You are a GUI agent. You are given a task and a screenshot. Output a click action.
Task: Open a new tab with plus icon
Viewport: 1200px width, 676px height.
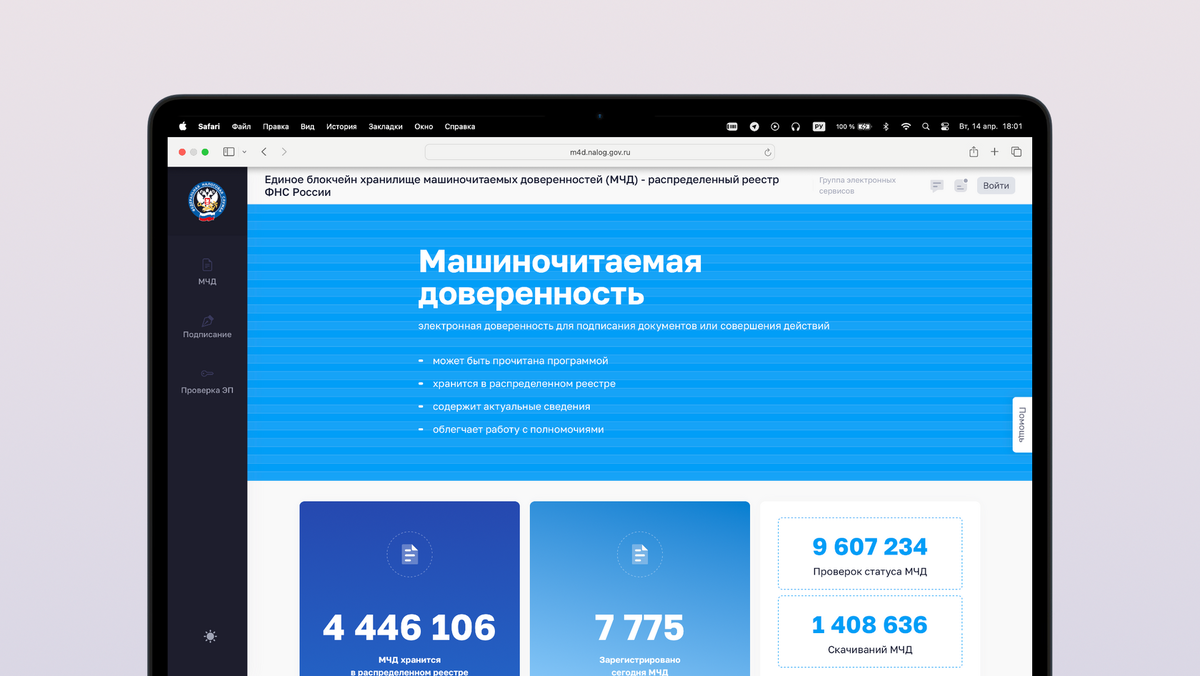[995, 152]
